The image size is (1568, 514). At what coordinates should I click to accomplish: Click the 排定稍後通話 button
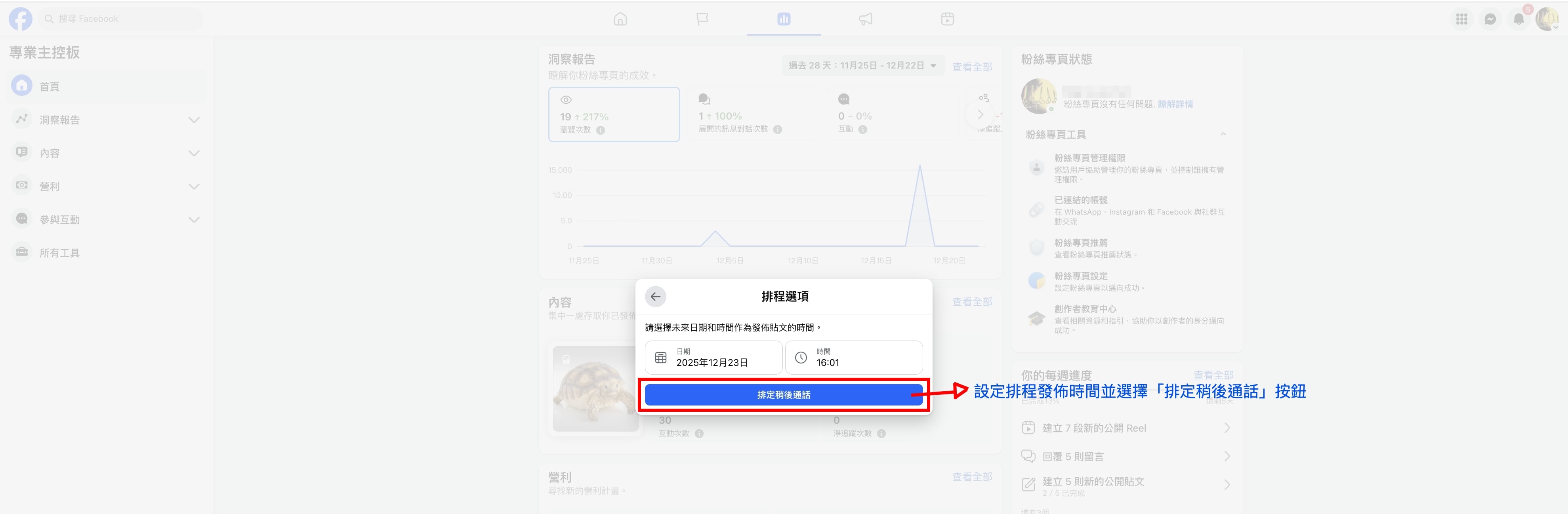783,395
